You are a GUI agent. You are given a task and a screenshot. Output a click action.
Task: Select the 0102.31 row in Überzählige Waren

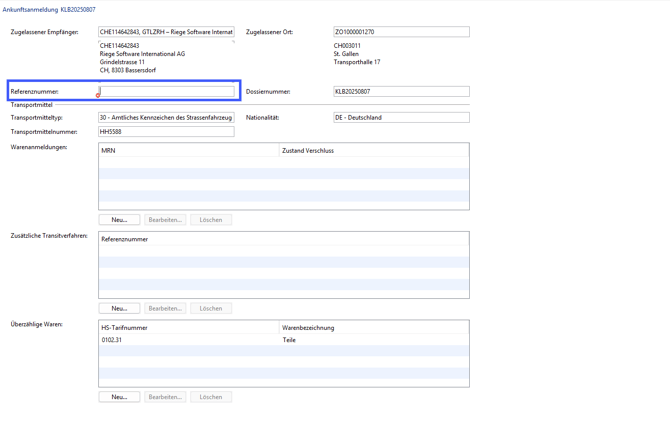pyautogui.click(x=283, y=340)
